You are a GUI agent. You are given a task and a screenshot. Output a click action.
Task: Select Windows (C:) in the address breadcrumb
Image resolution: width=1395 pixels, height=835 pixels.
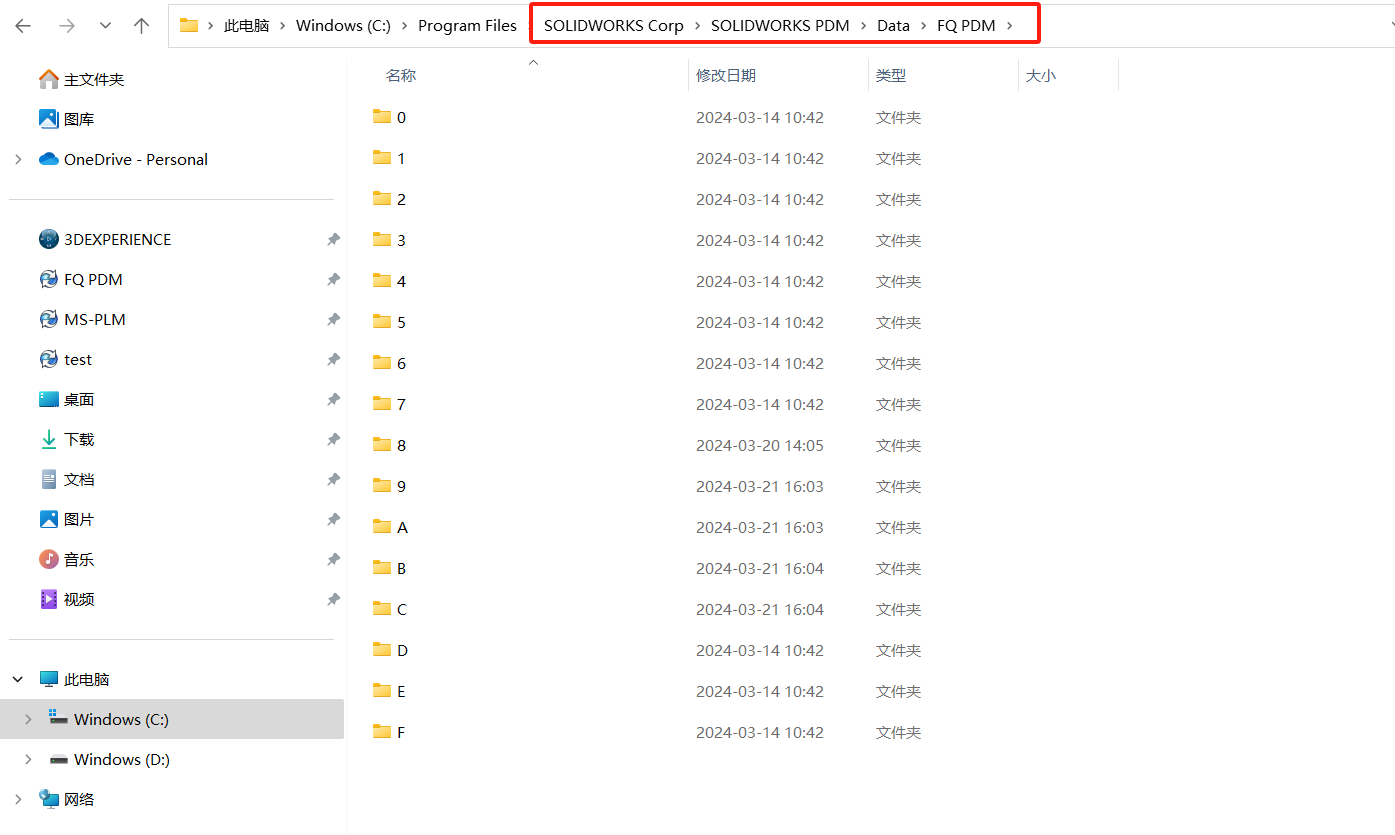click(x=343, y=26)
